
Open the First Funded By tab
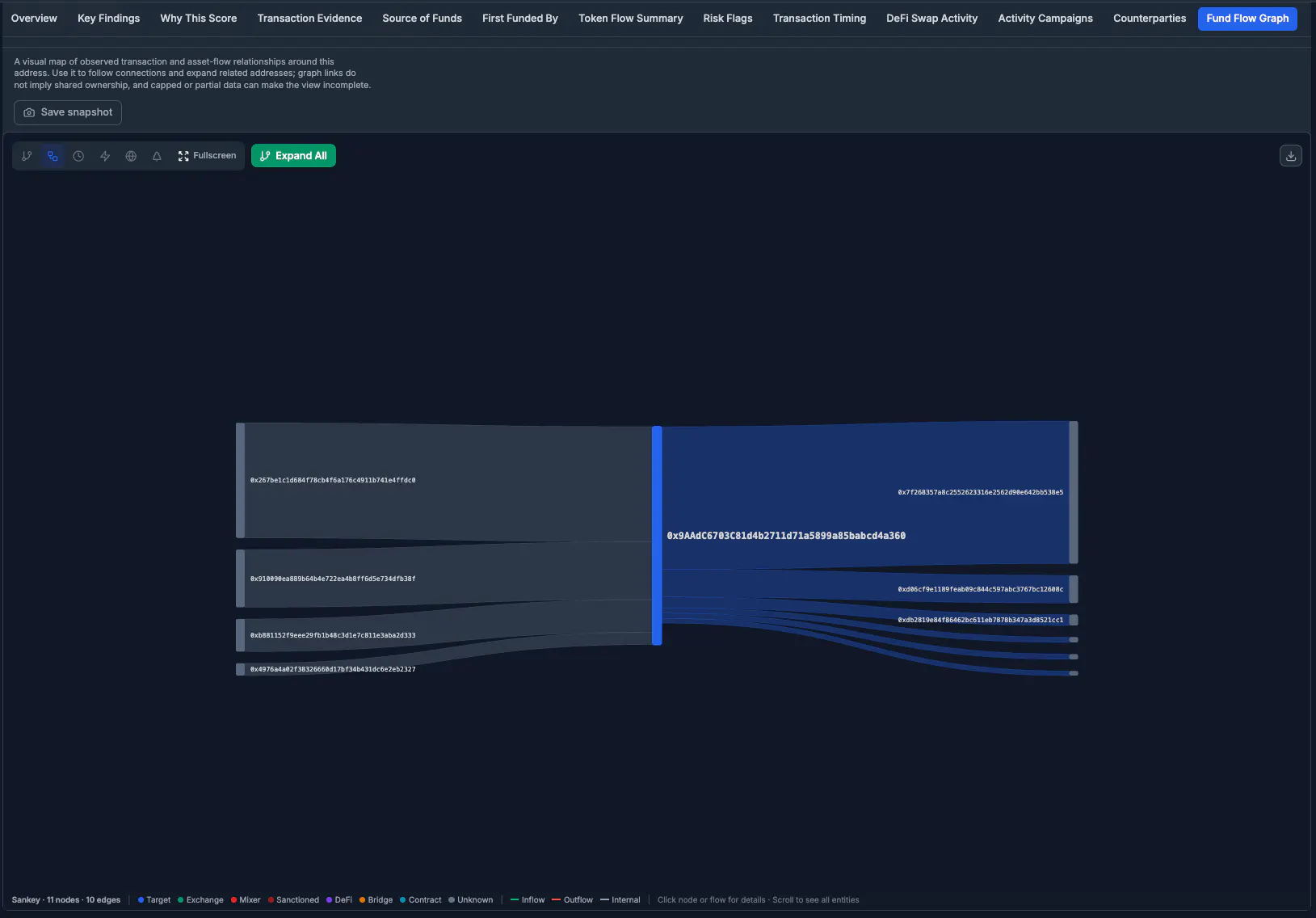click(520, 19)
